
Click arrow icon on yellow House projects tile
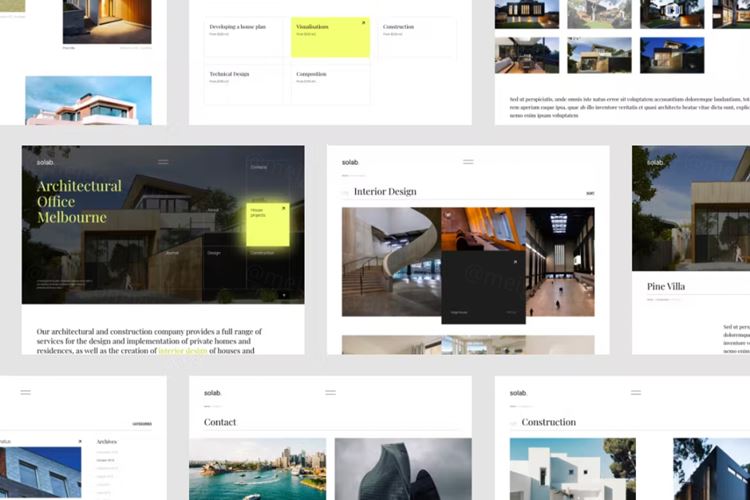click(283, 209)
